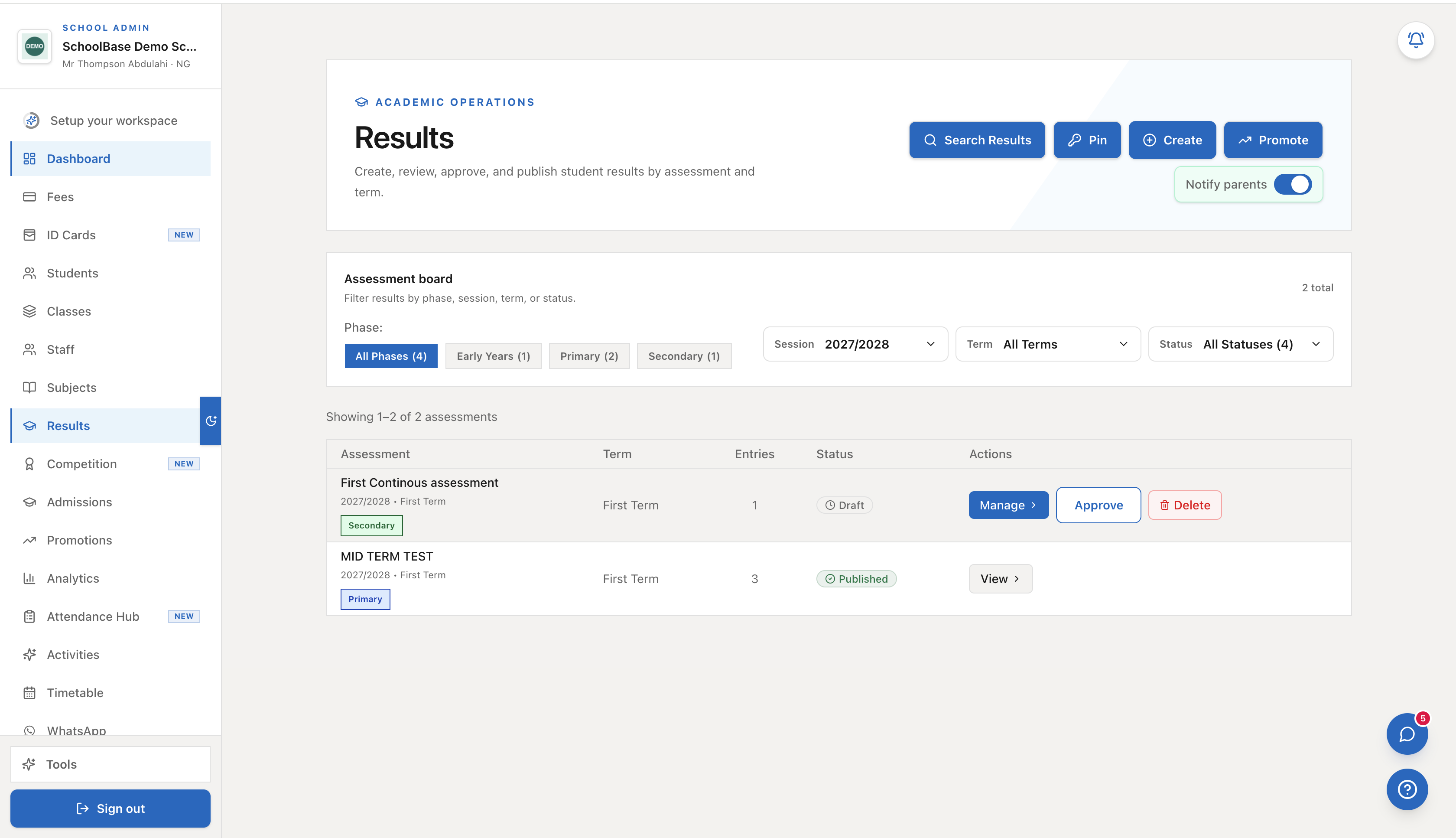This screenshot has width=1456, height=838.
Task: Click the Activities sparkle icon
Action: [x=29, y=654]
